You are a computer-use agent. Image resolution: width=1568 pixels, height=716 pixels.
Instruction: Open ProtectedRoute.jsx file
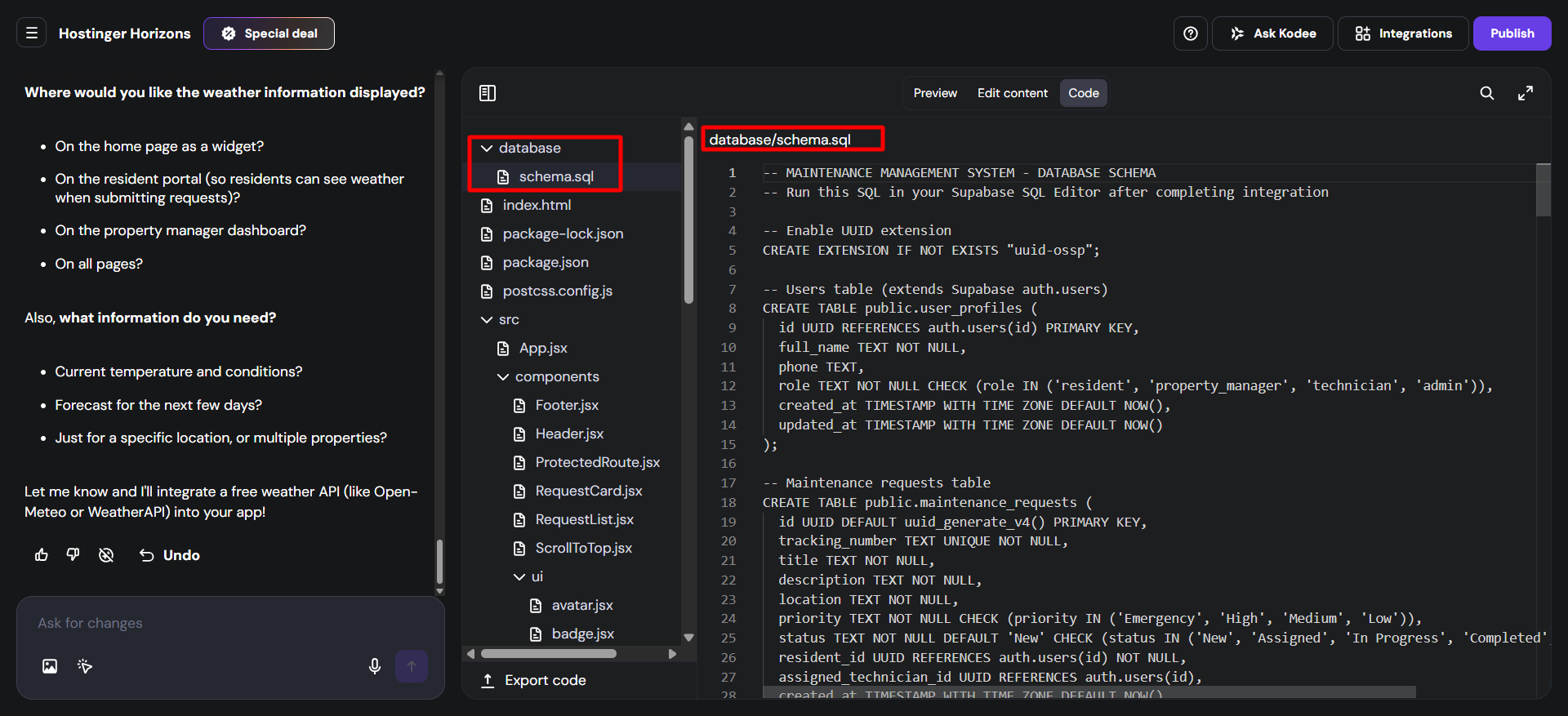pos(597,462)
